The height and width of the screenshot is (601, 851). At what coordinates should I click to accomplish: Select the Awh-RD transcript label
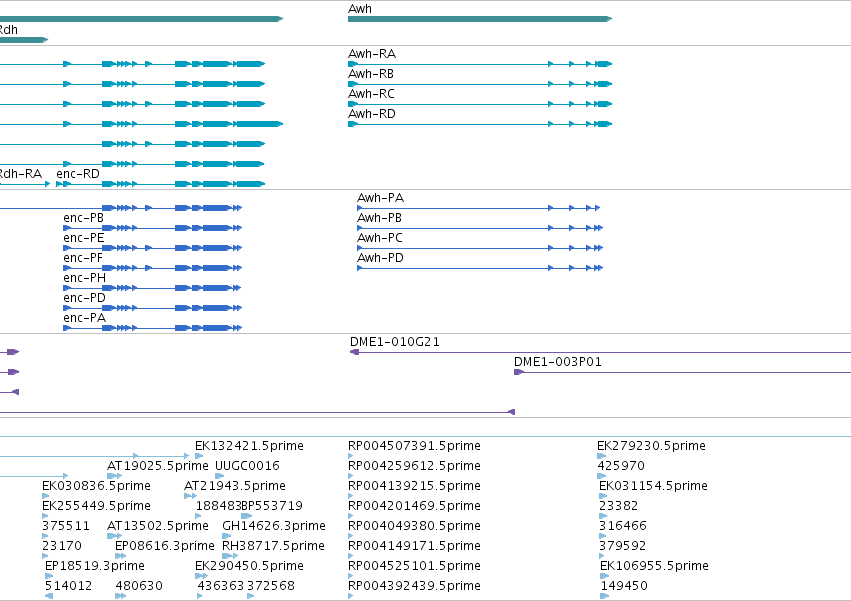coord(372,114)
